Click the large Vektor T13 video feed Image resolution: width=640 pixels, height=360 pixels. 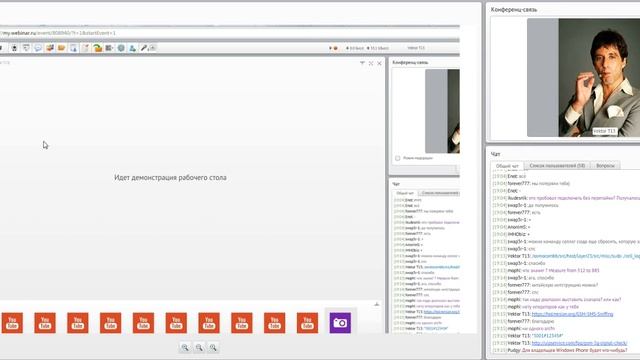(584, 78)
